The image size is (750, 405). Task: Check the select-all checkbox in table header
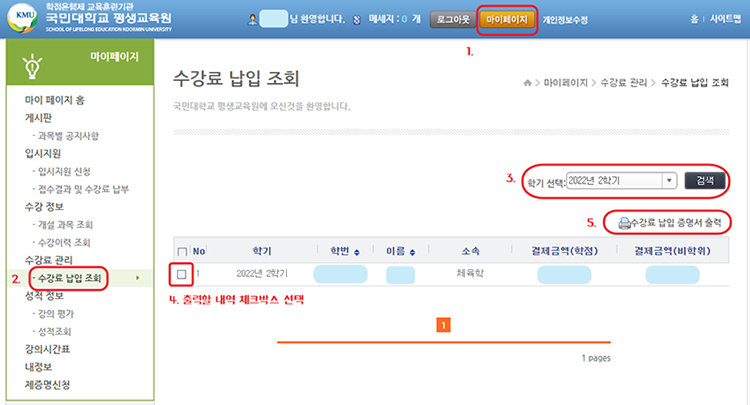click(181, 251)
